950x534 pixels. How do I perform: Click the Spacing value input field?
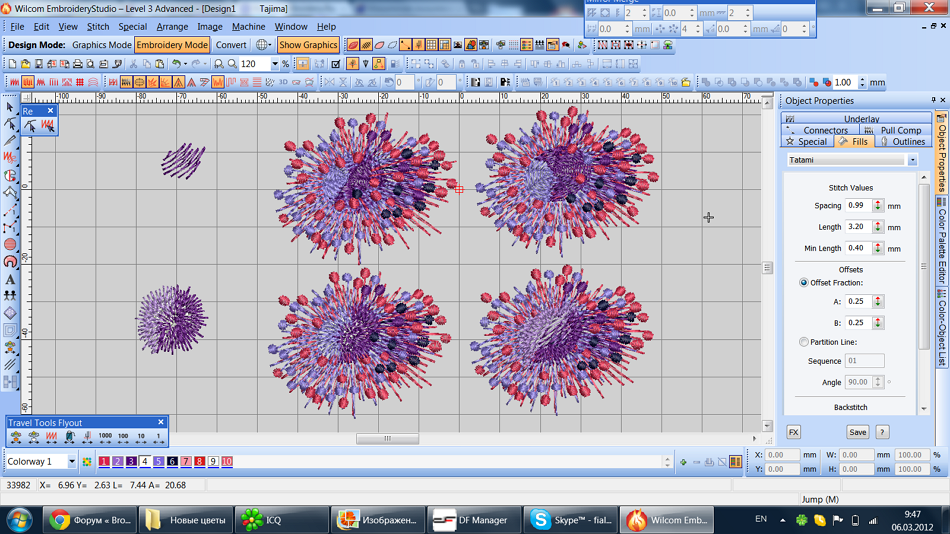point(857,206)
